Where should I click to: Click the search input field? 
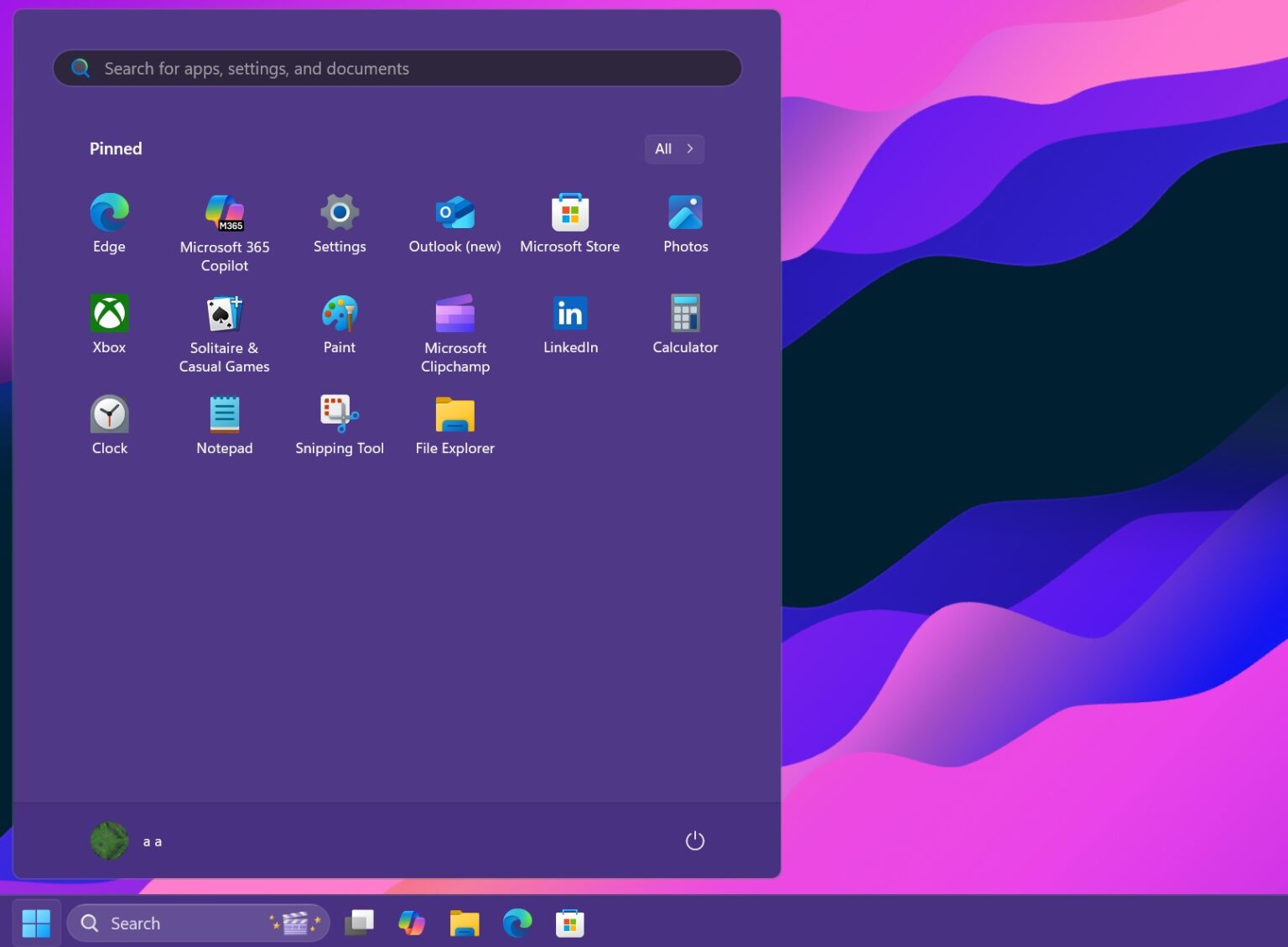click(x=397, y=68)
